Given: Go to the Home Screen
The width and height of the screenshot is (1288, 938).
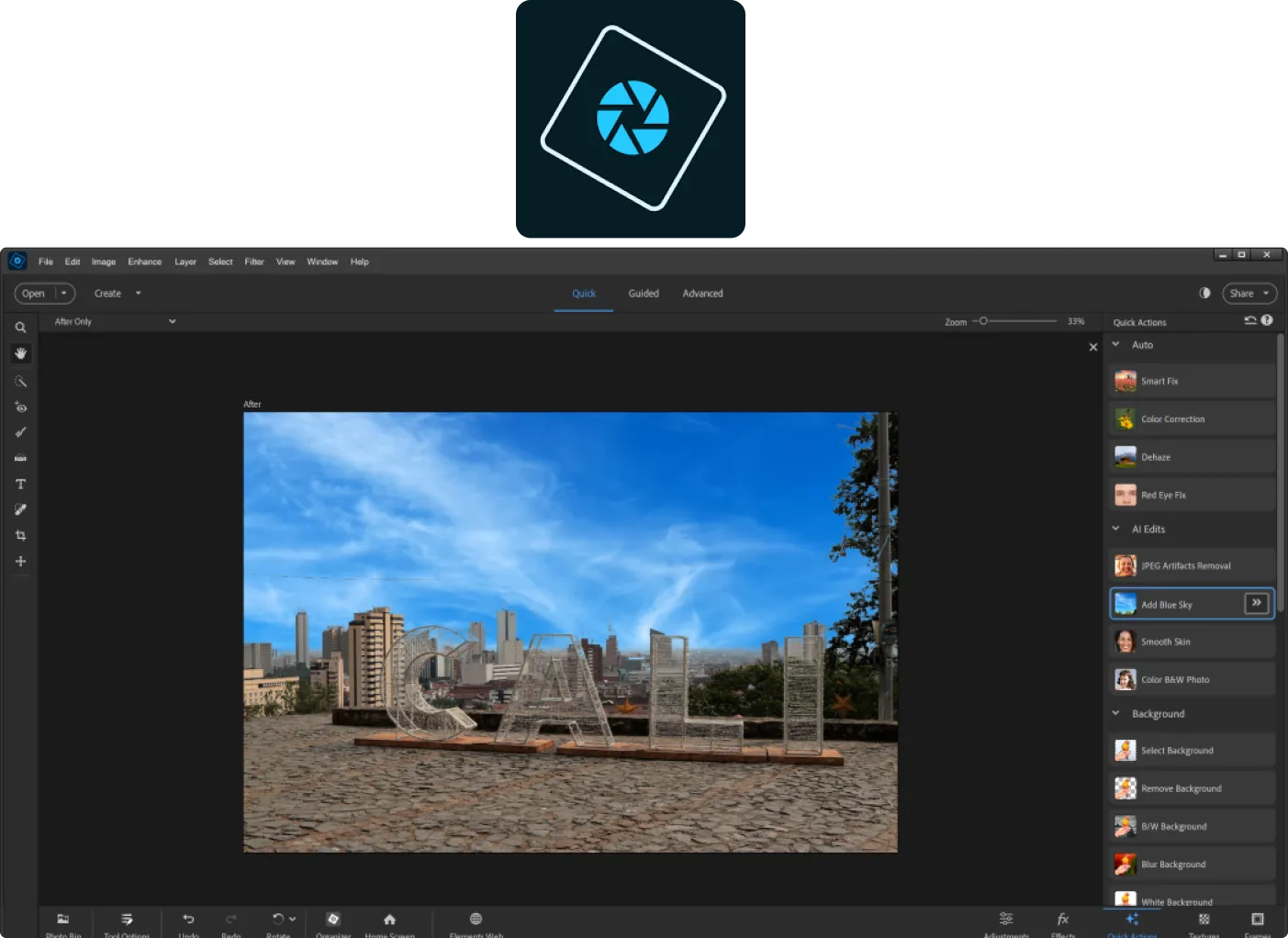Looking at the screenshot, I should tap(389, 923).
